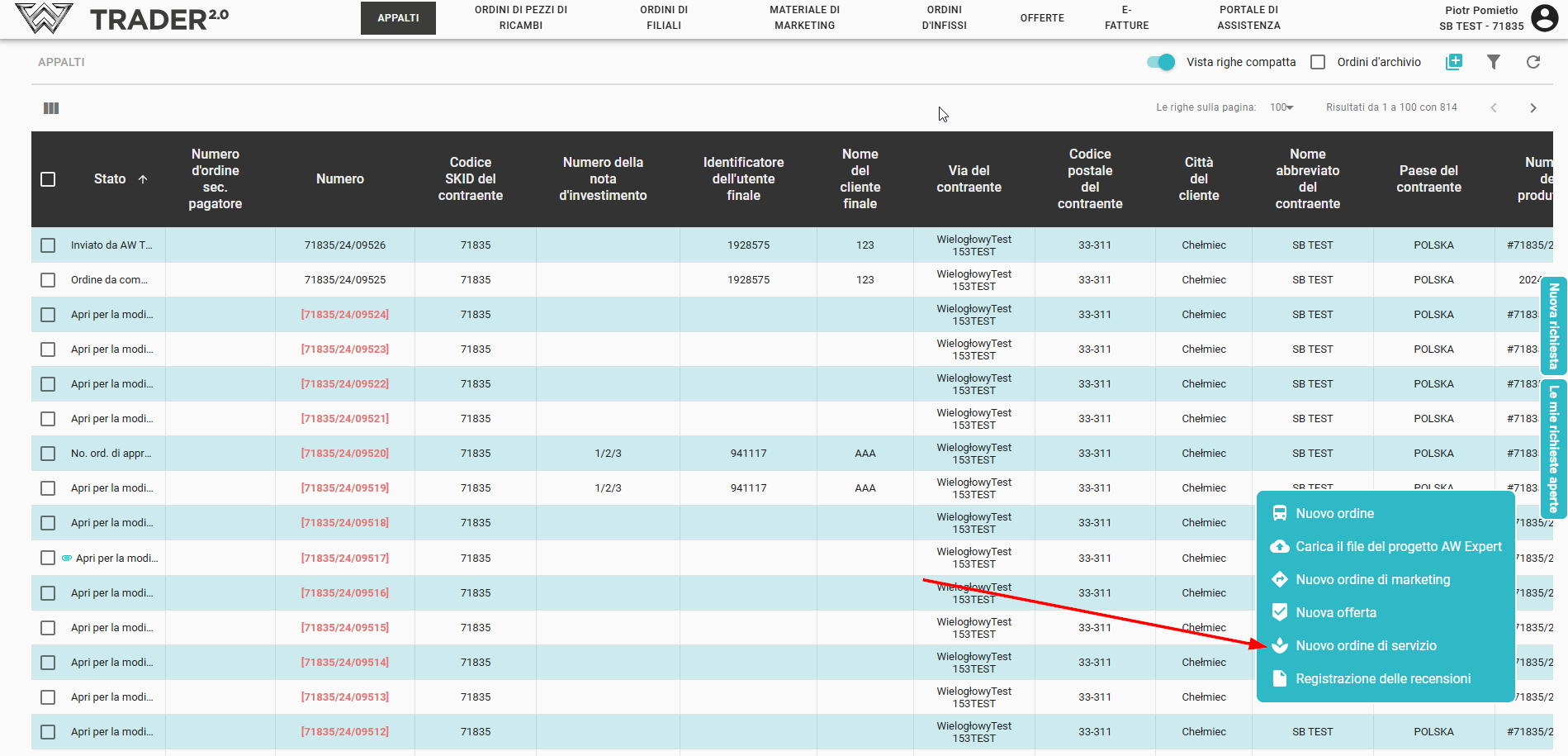Select checkbox for order 71835/24/09526

tap(48, 245)
